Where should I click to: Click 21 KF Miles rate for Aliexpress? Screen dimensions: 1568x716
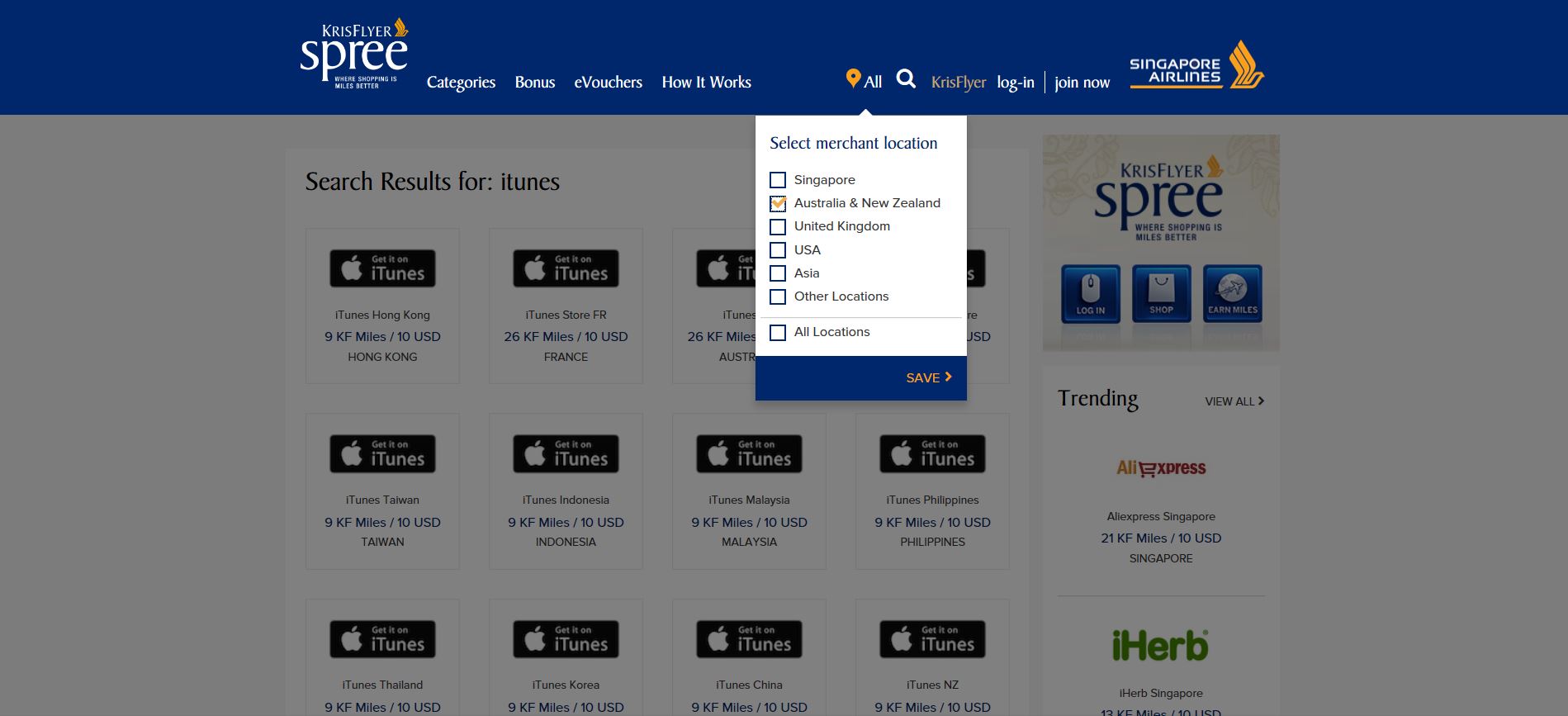pyautogui.click(x=1161, y=538)
